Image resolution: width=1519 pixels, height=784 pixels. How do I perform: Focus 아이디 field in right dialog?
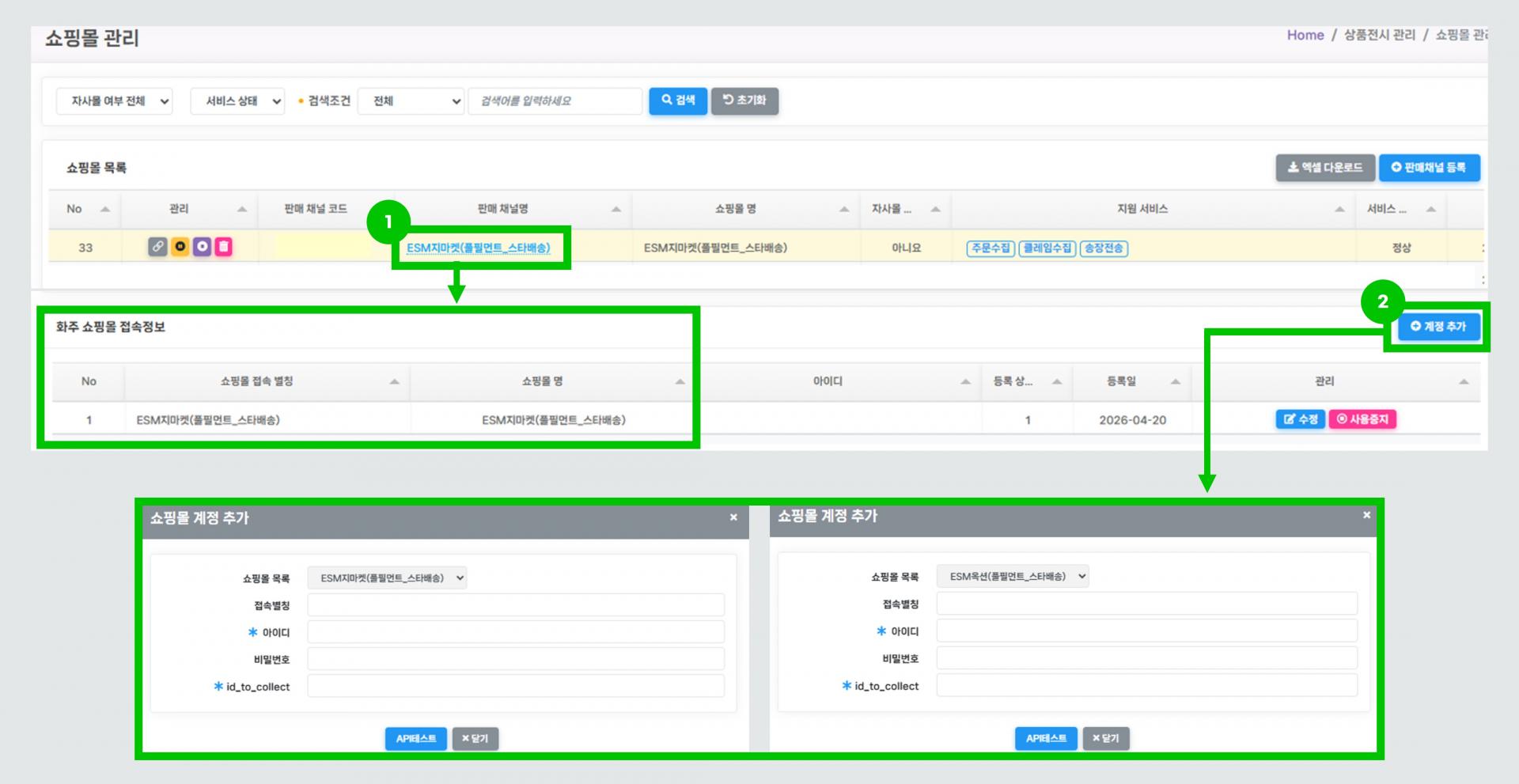click(x=1147, y=631)
